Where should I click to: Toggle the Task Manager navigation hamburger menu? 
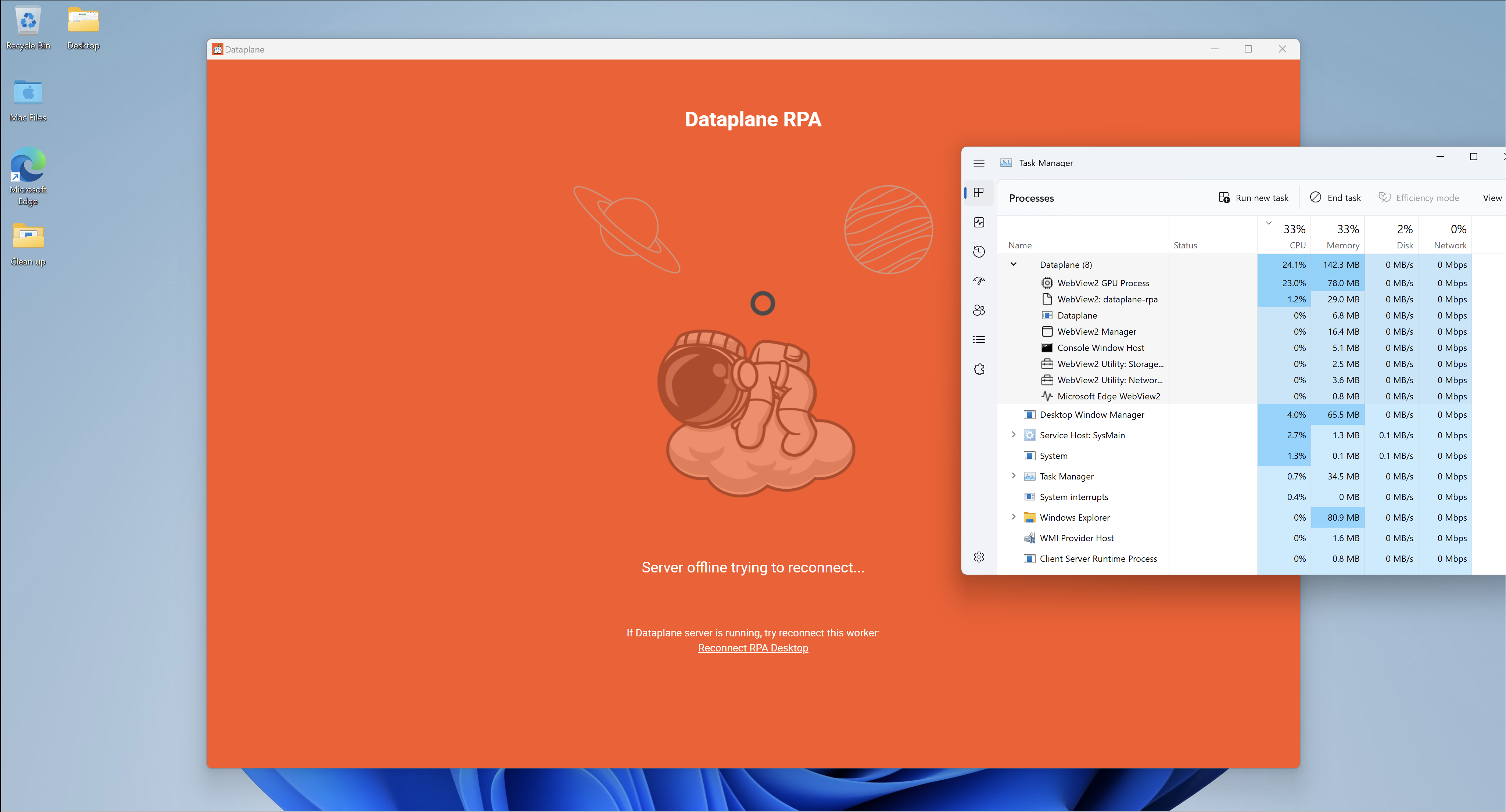point(979,164)
